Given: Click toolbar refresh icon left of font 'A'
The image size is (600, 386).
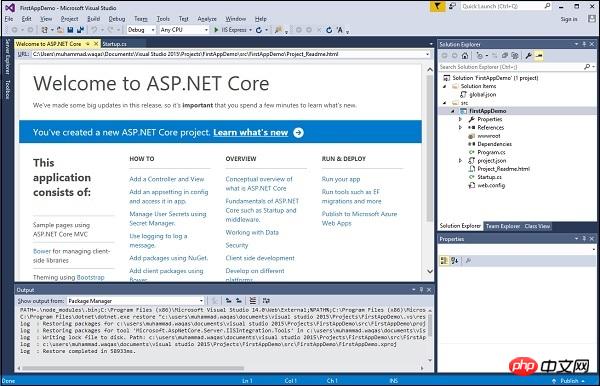Looking at the screenshot, I should tap(329, 30).
